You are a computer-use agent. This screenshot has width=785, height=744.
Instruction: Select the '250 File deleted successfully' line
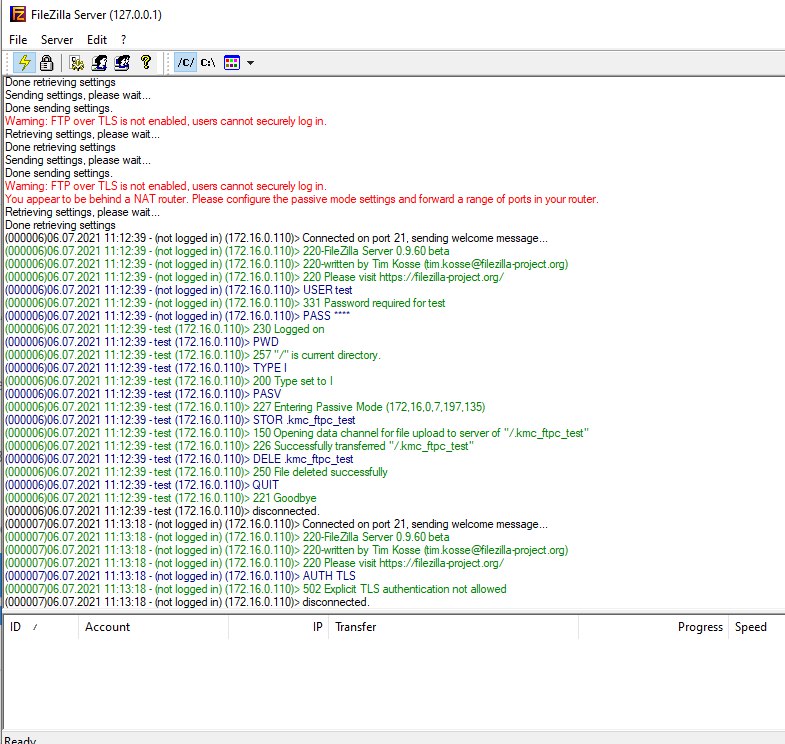(x=196, y=472)
